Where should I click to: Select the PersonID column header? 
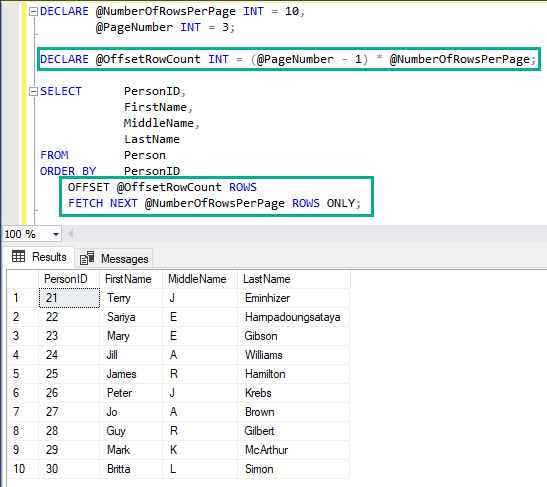[x=69, y=279]
